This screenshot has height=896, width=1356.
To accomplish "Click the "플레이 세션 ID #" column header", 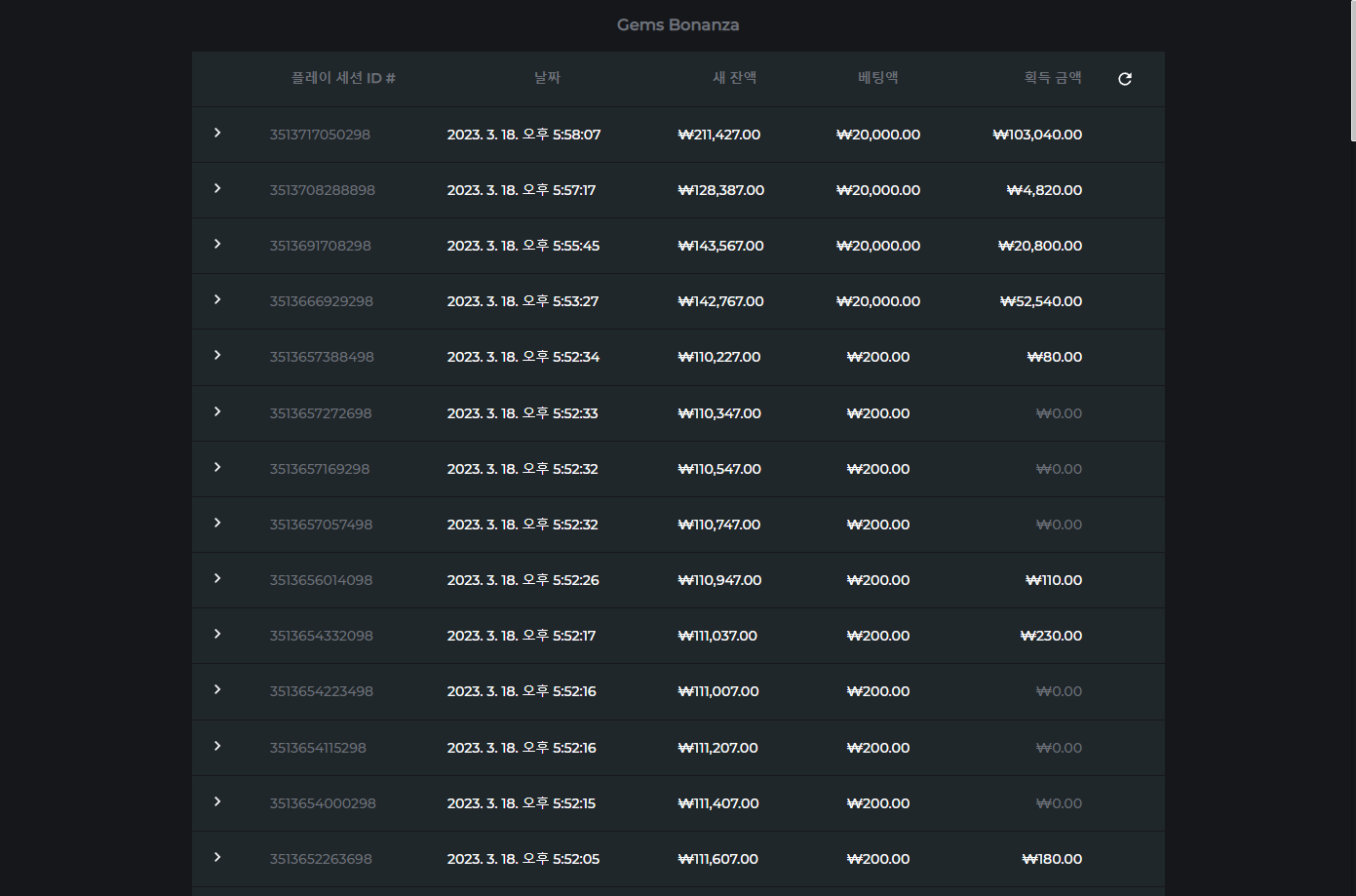I will 343,78.
